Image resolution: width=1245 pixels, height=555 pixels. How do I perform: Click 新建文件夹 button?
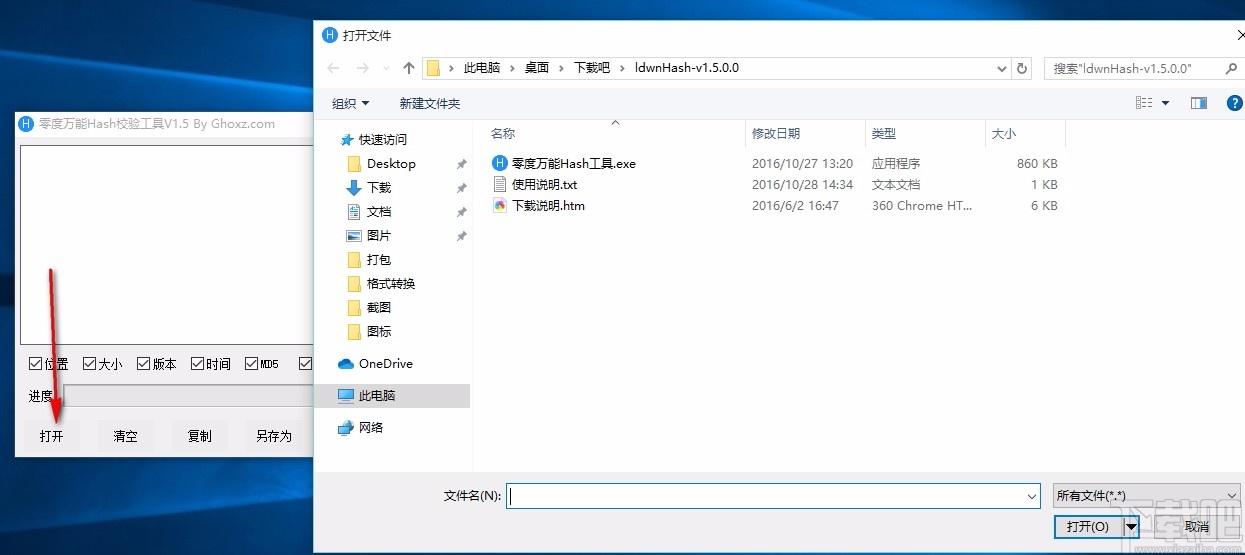[430, 103]
